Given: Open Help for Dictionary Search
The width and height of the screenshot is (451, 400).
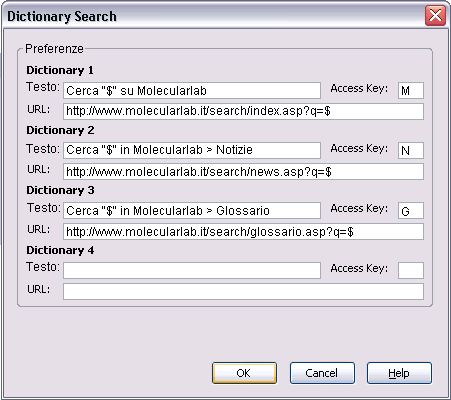Looking at the screenshot, I should click(x=399, y=373).
